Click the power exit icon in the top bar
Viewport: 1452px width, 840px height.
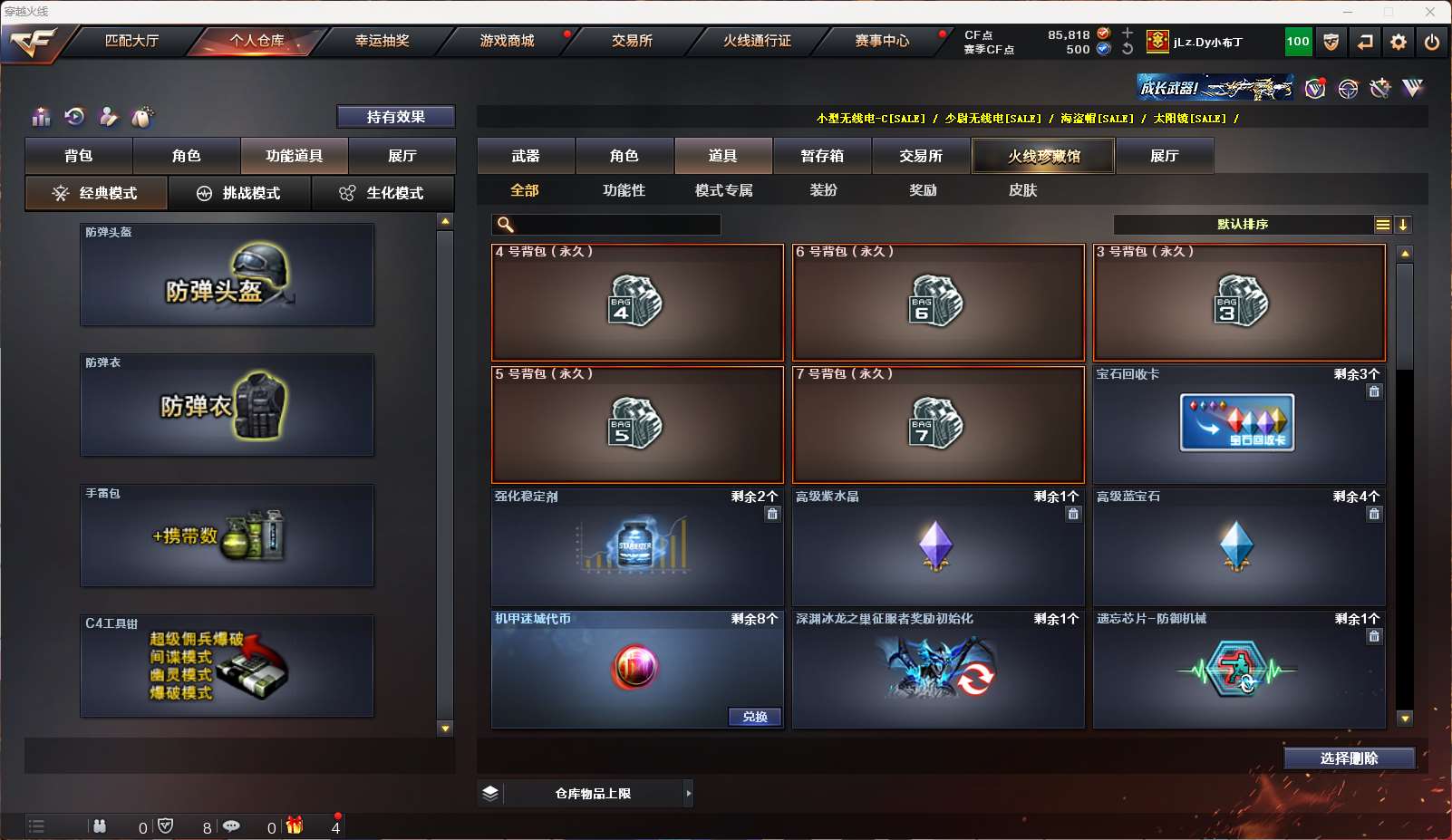click(1432, 42)
